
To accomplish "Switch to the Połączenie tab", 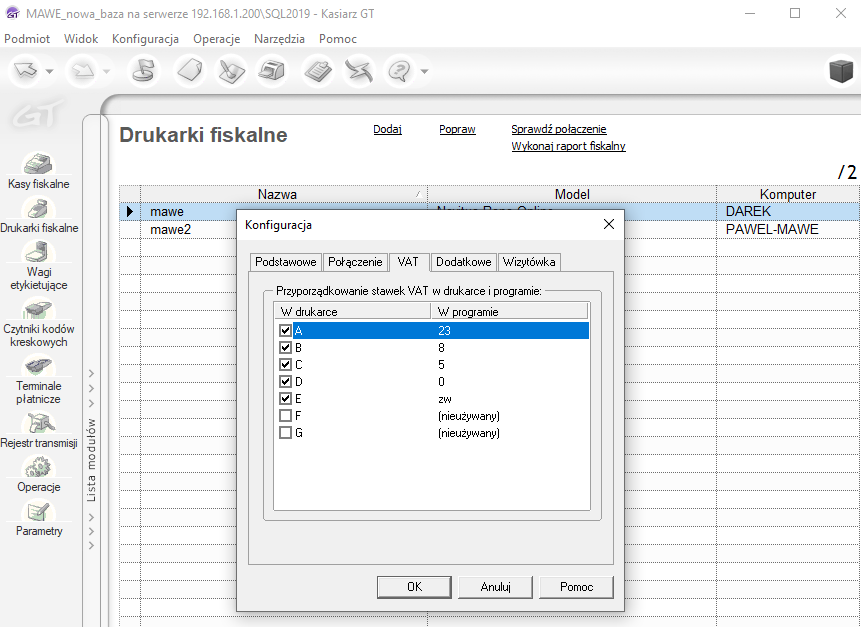I will tap(355, 262).
